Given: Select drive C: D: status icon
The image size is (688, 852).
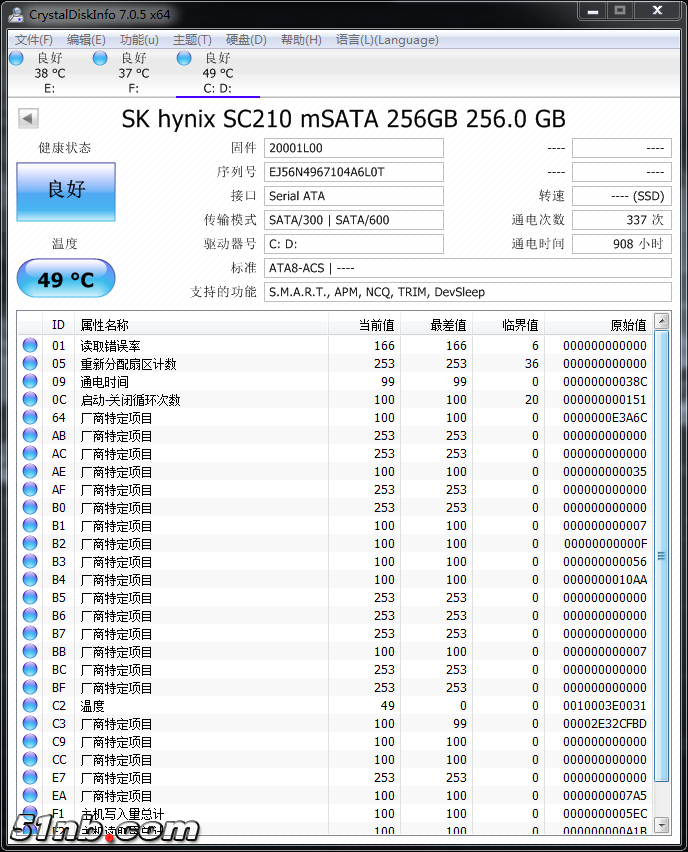Looking at the screenshot, I should pyautogui.click(x=184, y=58).
